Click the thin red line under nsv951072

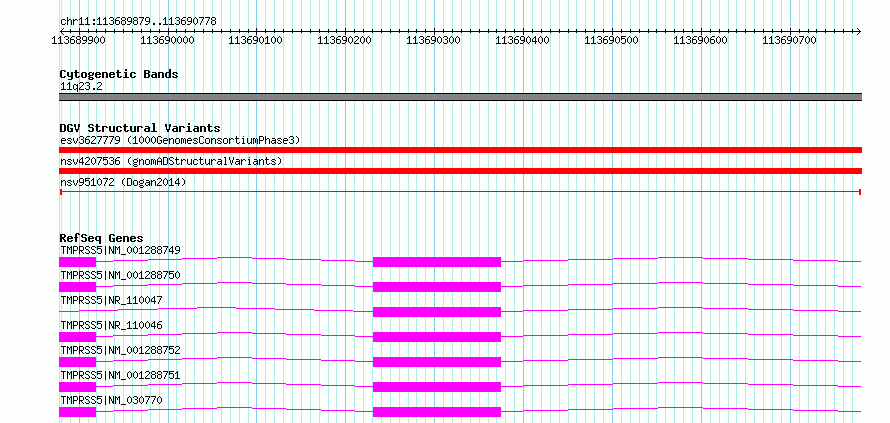(460, 192)
